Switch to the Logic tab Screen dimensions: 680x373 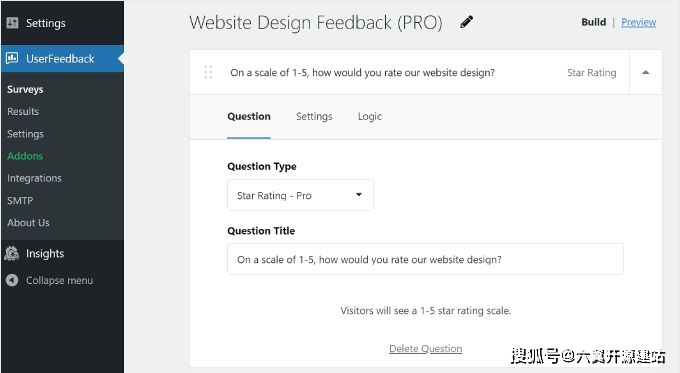369,116
